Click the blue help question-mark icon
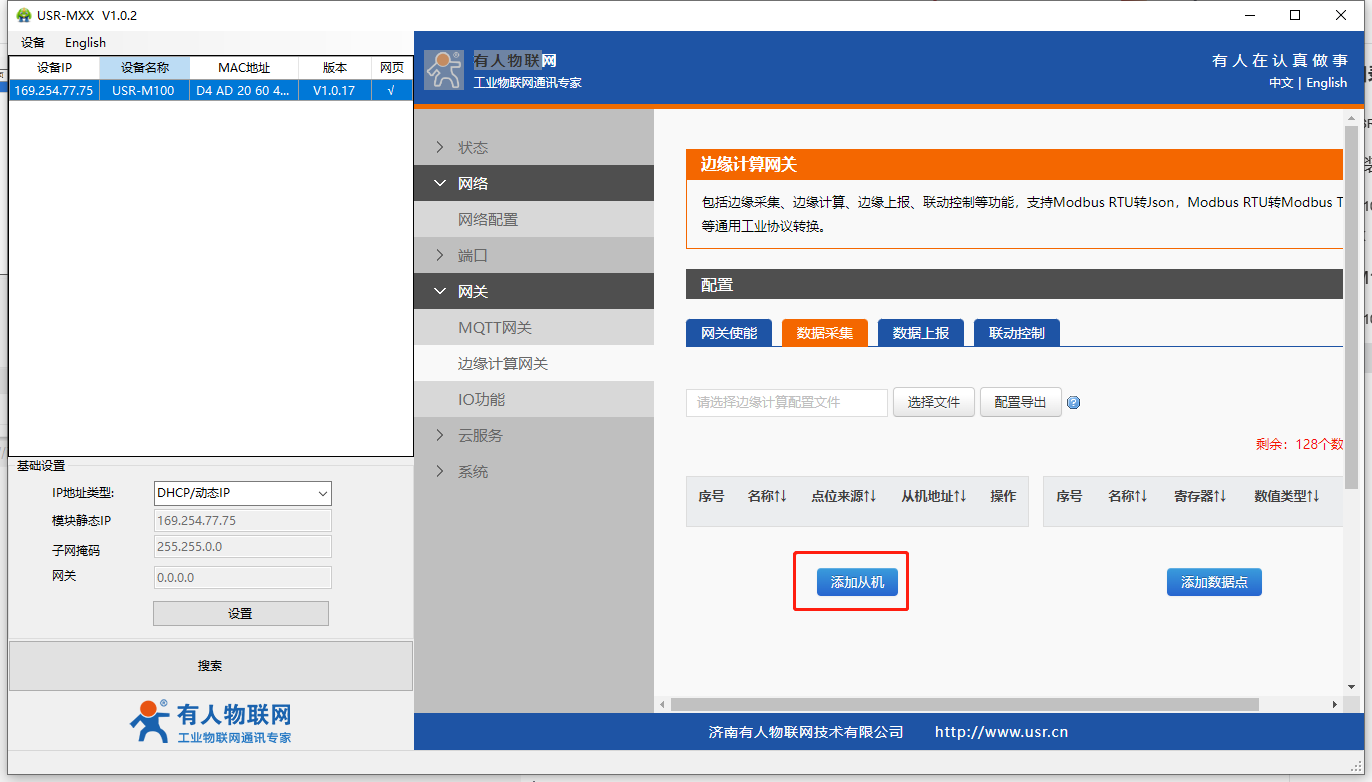This screenshot has width=1372, height=782. 1074,403
